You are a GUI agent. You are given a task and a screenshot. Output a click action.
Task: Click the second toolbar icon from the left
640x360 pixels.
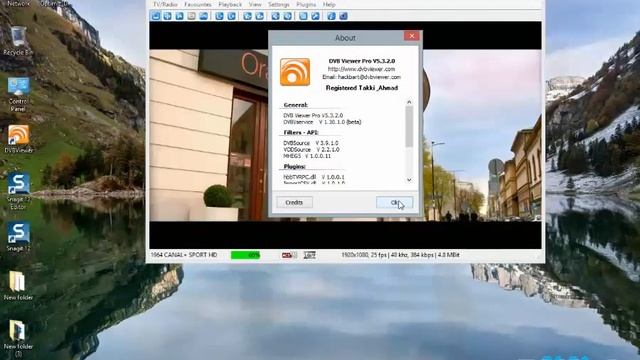pyautogui.click(x=167, y=16)
